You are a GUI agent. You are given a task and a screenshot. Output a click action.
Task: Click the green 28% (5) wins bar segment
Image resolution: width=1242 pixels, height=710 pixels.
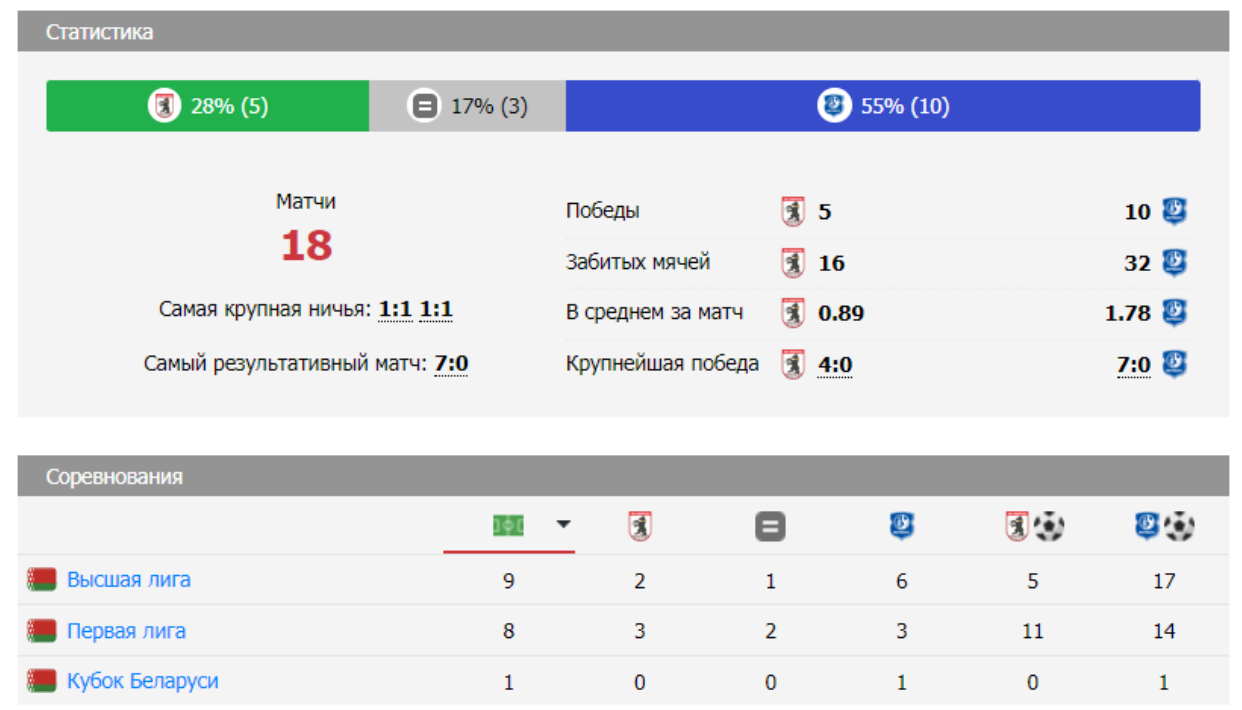coord(208,106)
